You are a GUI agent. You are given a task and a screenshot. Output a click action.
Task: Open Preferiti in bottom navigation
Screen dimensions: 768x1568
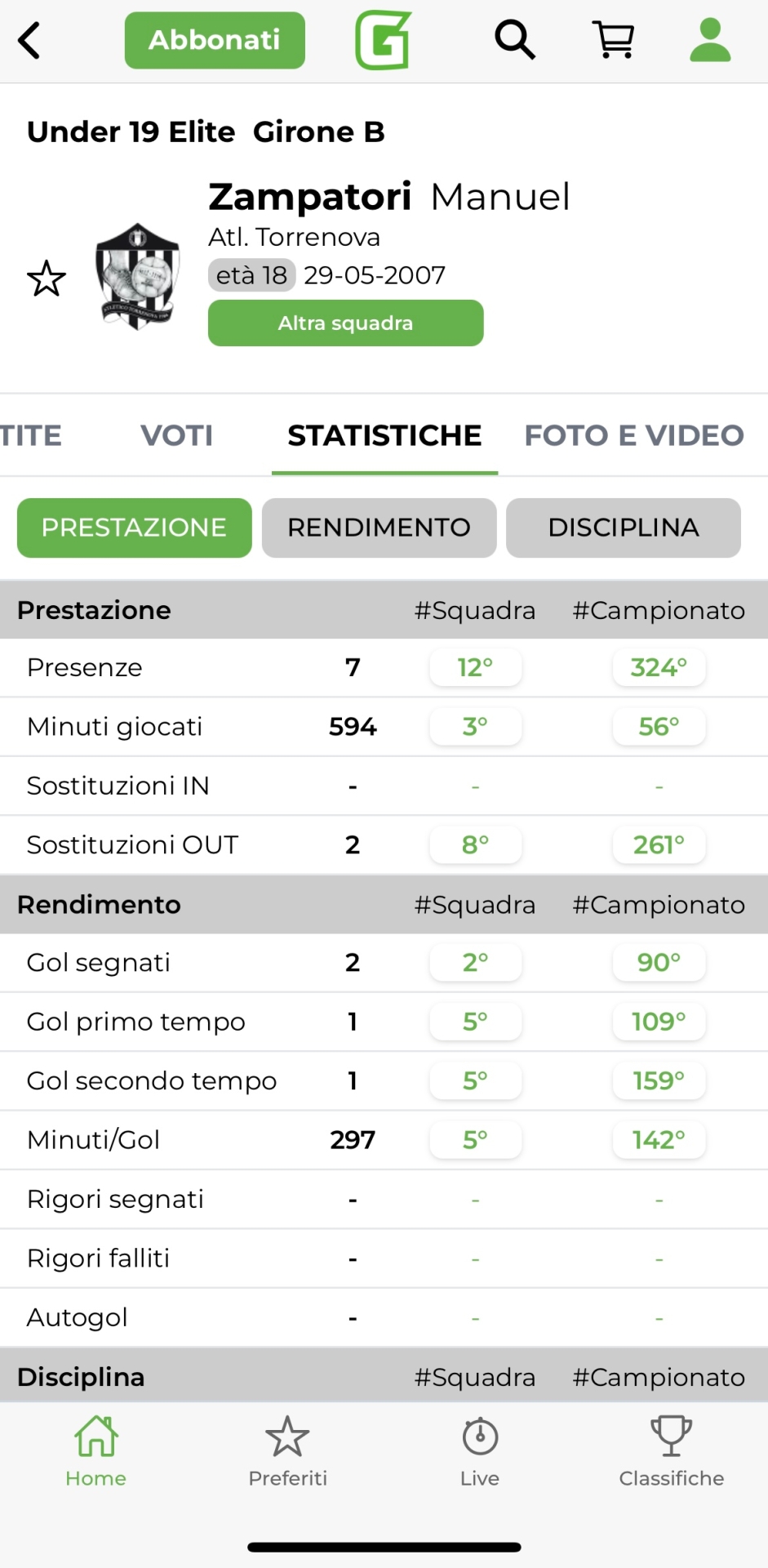pyautogui.click(x=287, y=1451)
